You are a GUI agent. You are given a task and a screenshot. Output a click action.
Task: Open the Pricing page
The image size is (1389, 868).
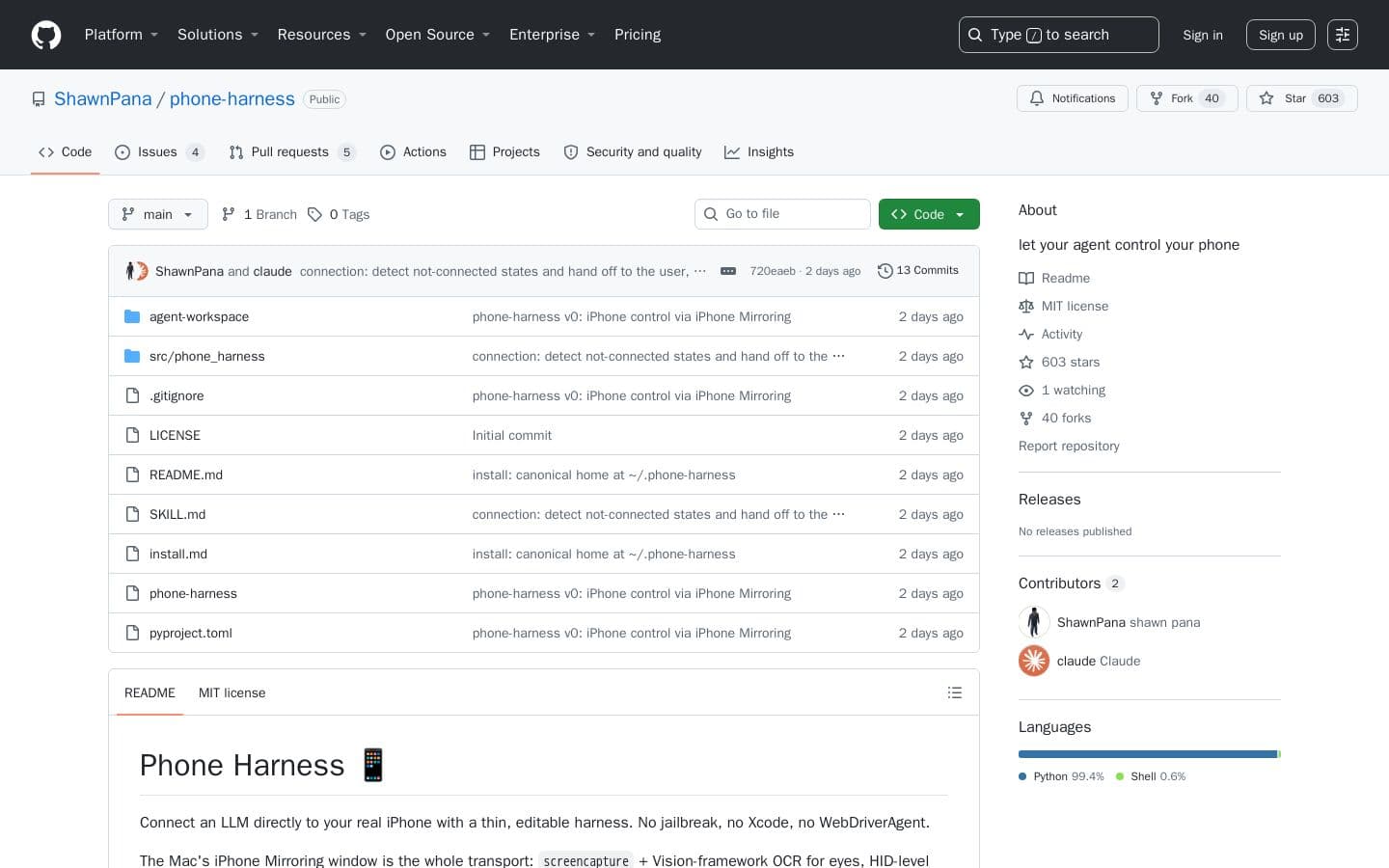click(x=638, y=35)
